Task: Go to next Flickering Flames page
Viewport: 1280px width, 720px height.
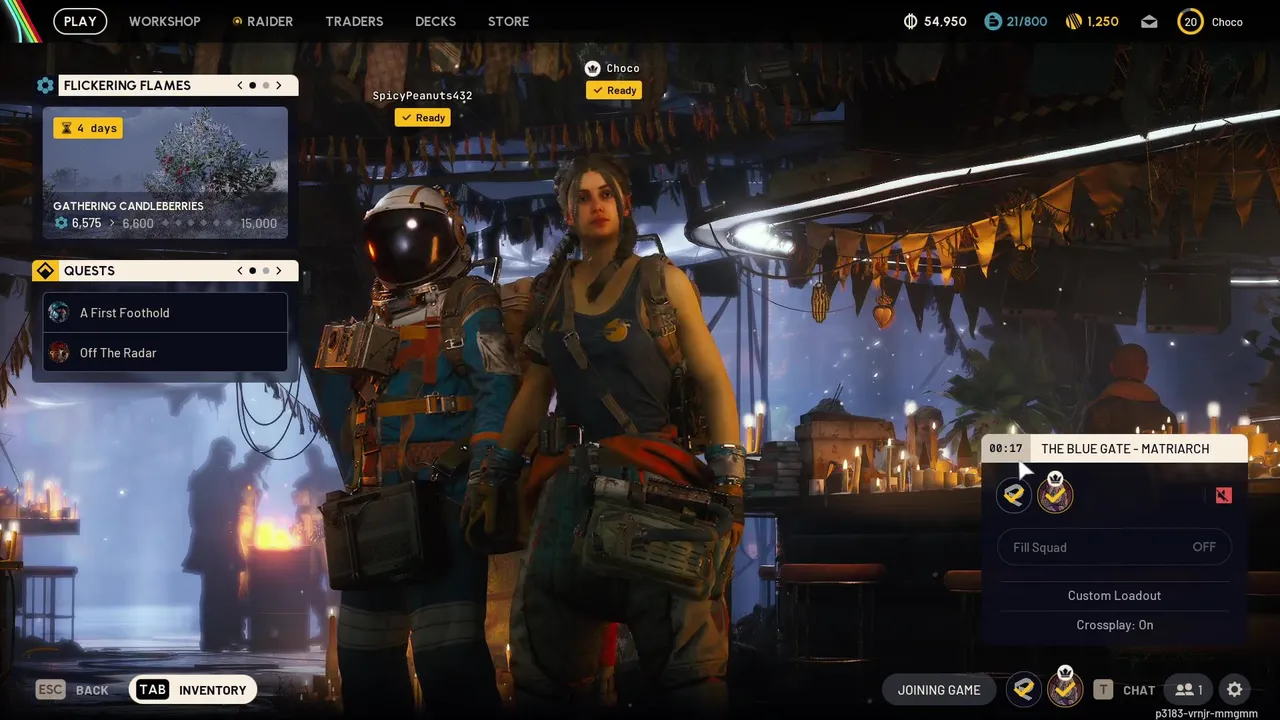Action: coord(279,85)
